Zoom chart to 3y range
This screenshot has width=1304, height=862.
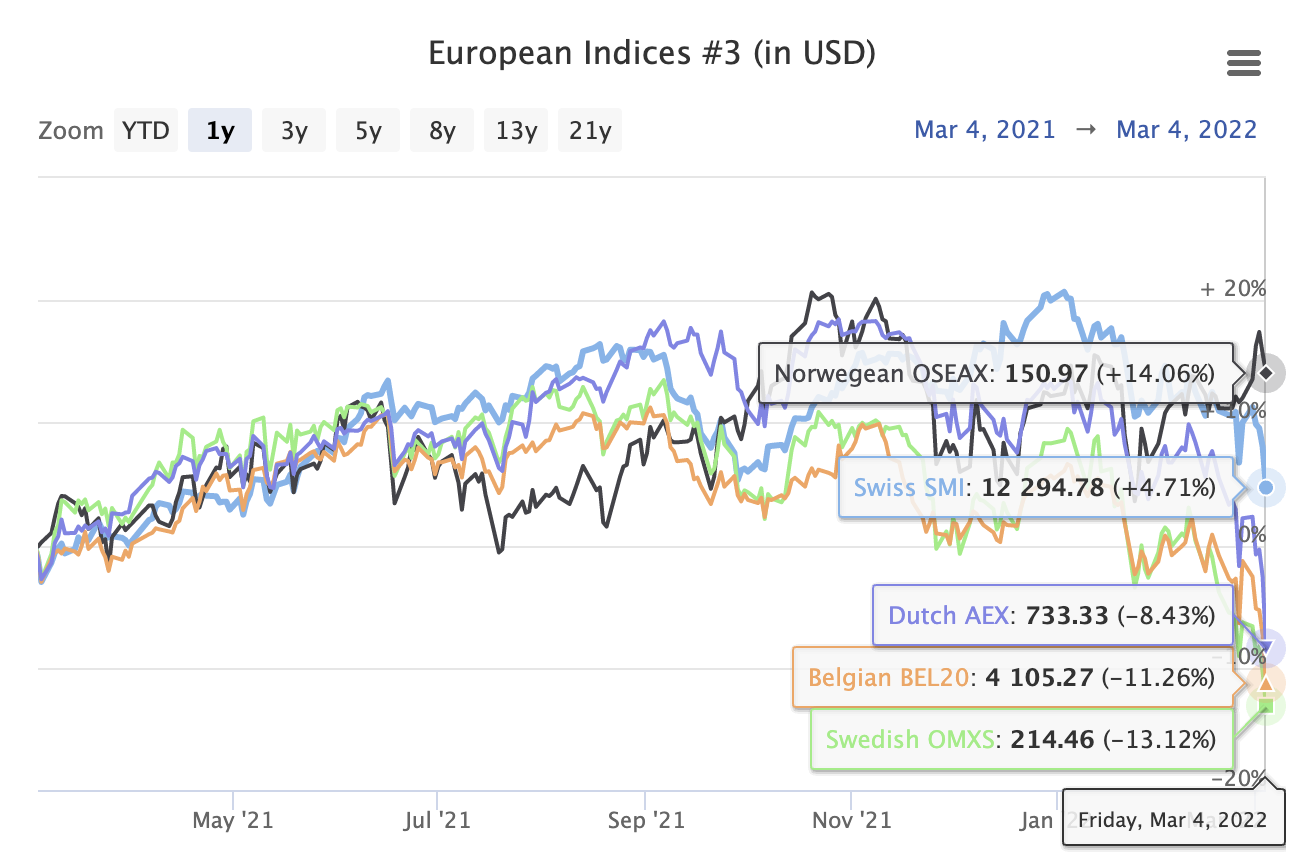tap(294, 131)
